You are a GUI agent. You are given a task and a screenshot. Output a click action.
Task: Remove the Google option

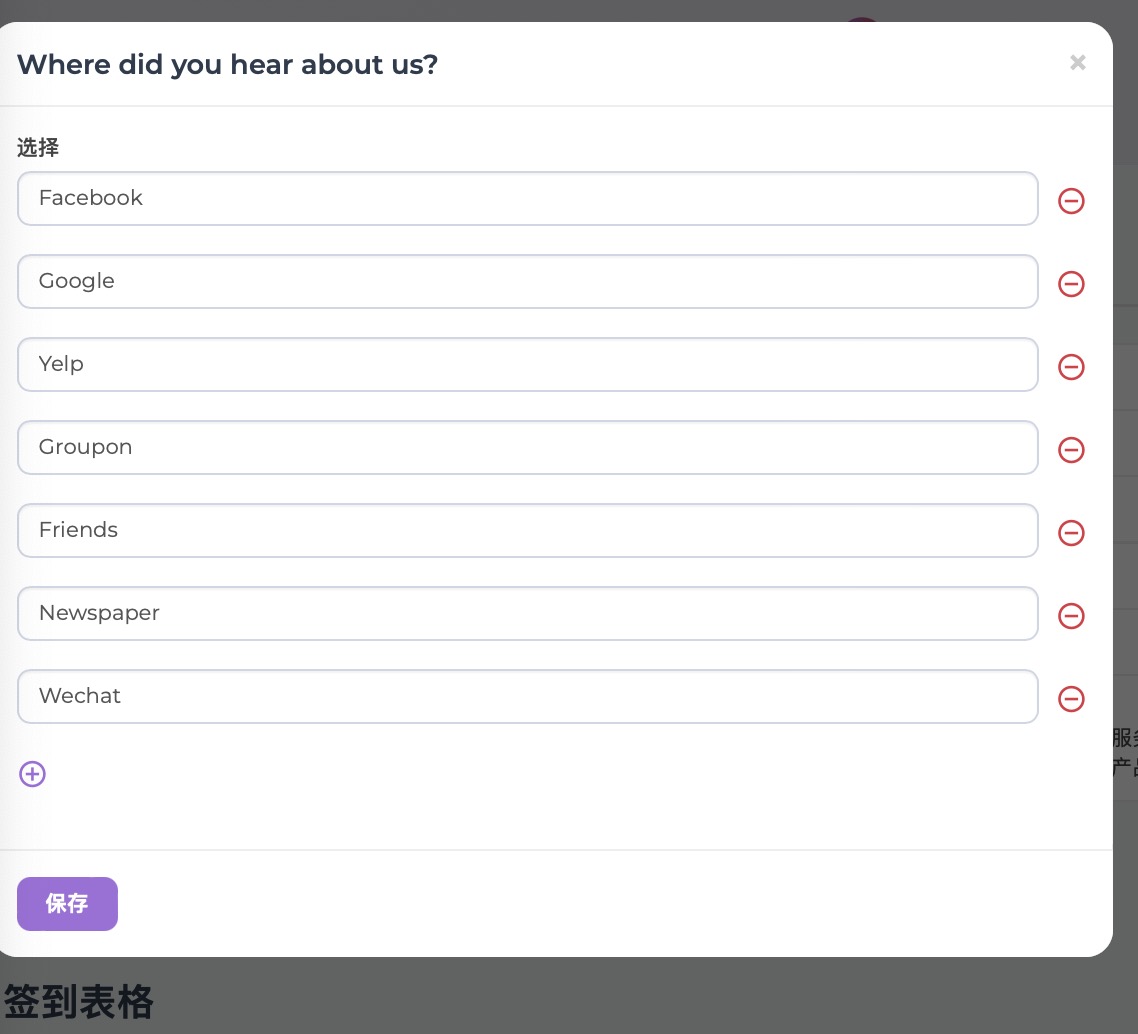tap(1071, 284)
